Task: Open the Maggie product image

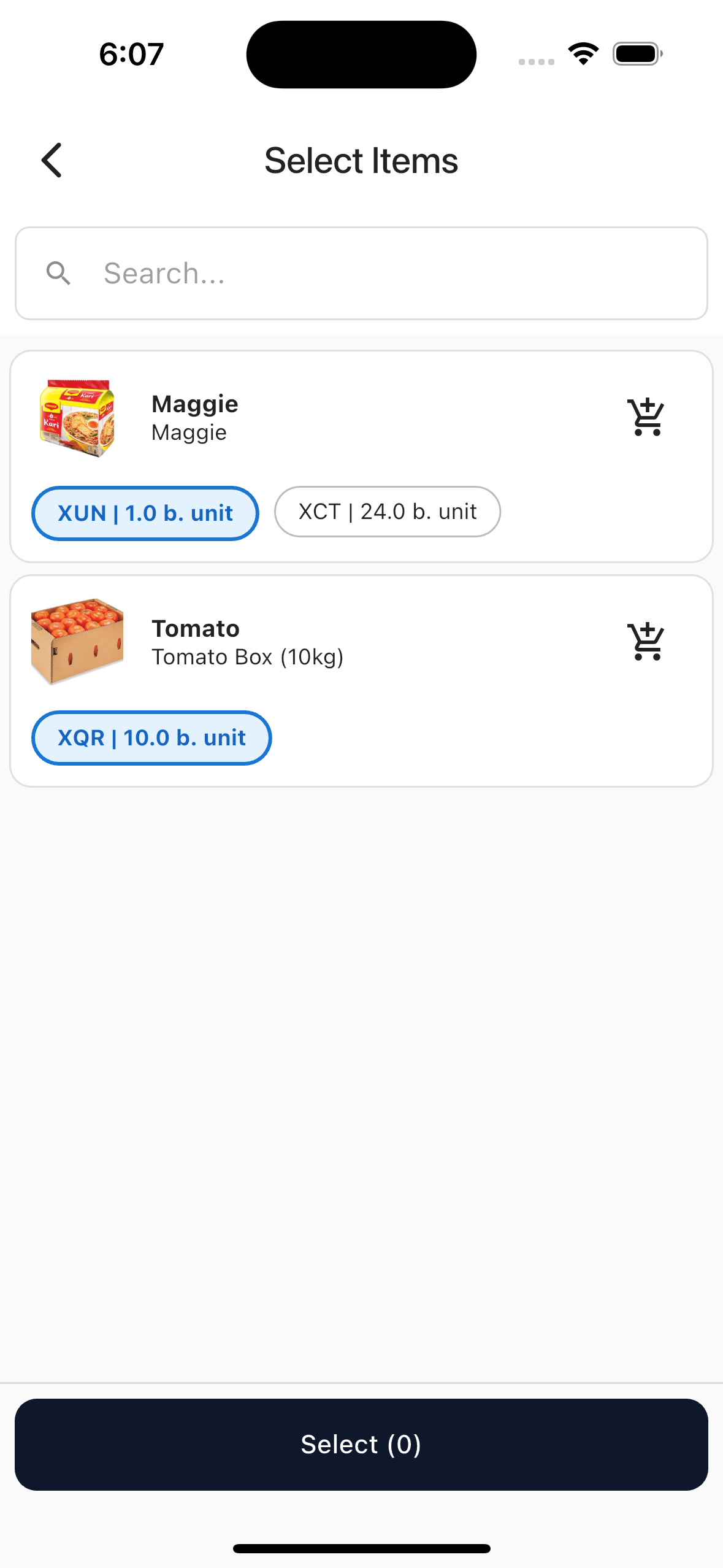Action: 77,418
